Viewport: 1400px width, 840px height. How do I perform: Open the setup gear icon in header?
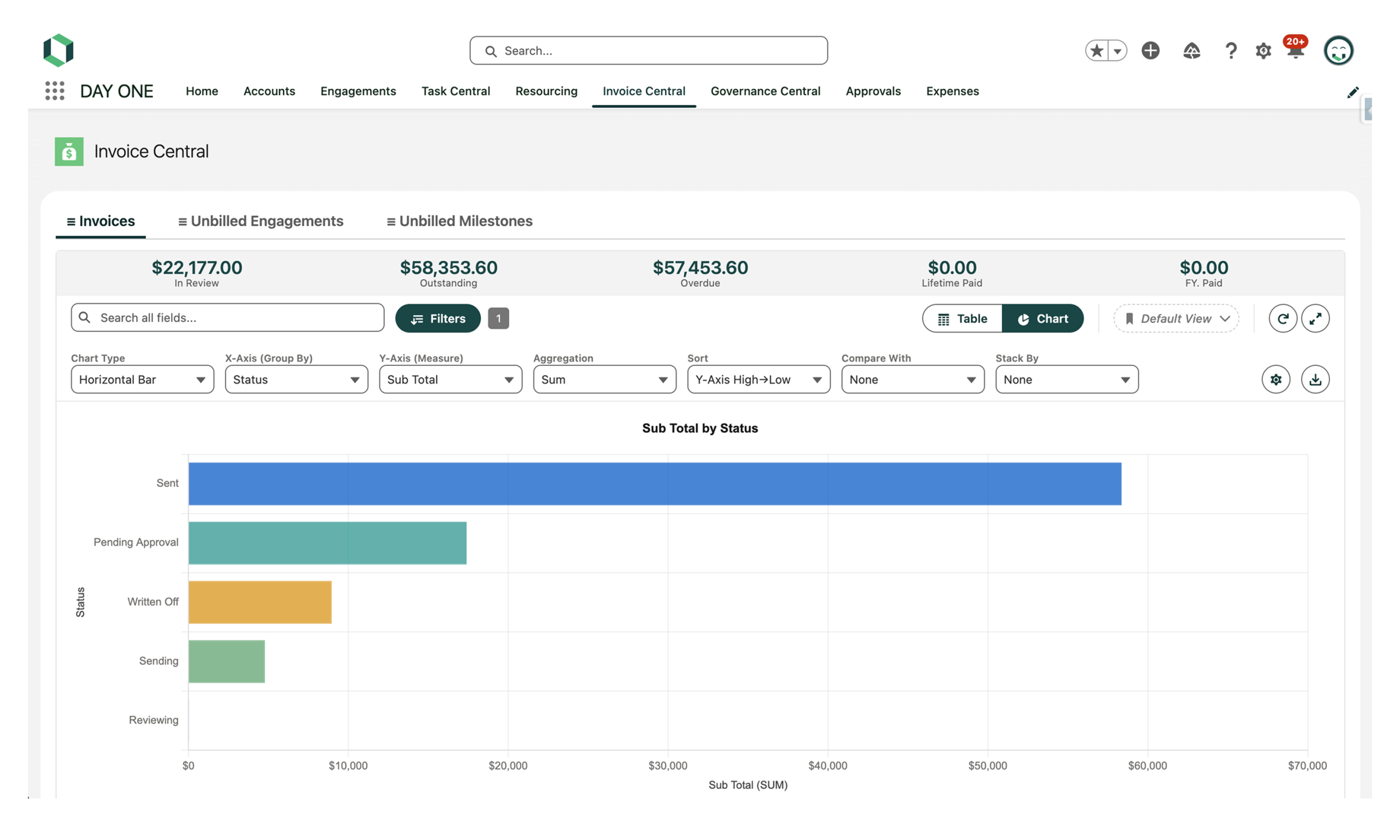(1263, 51)
